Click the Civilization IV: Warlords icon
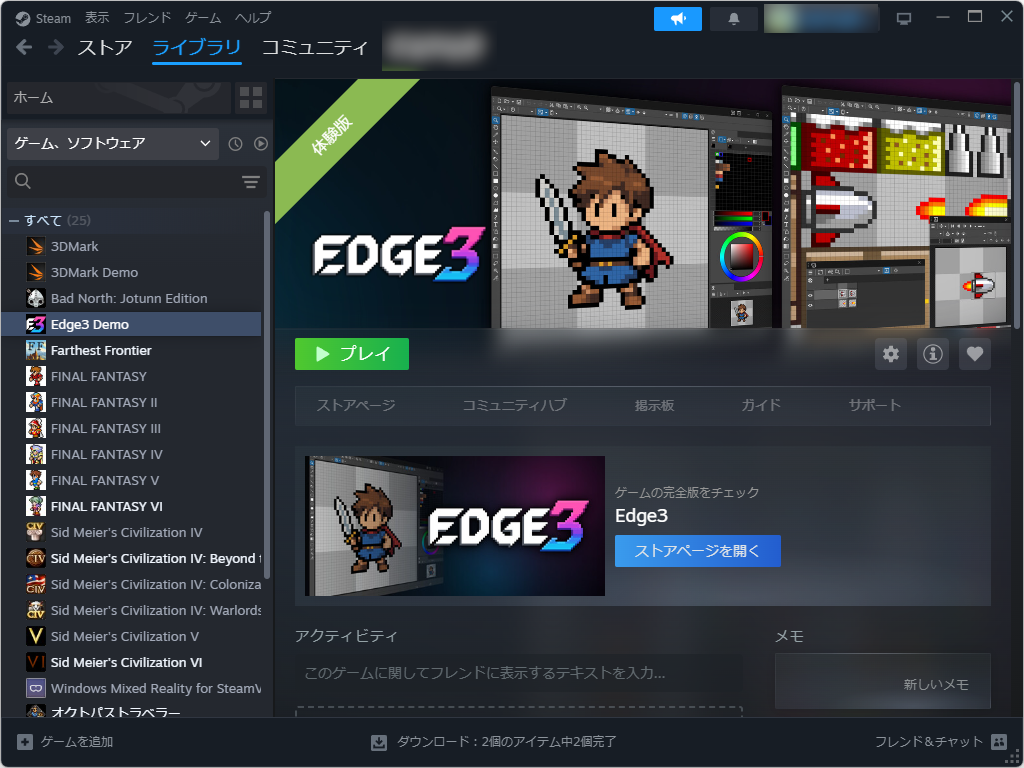Image resolution: width=1024 pixels, height=768 pixels. (x=35, y=610)
